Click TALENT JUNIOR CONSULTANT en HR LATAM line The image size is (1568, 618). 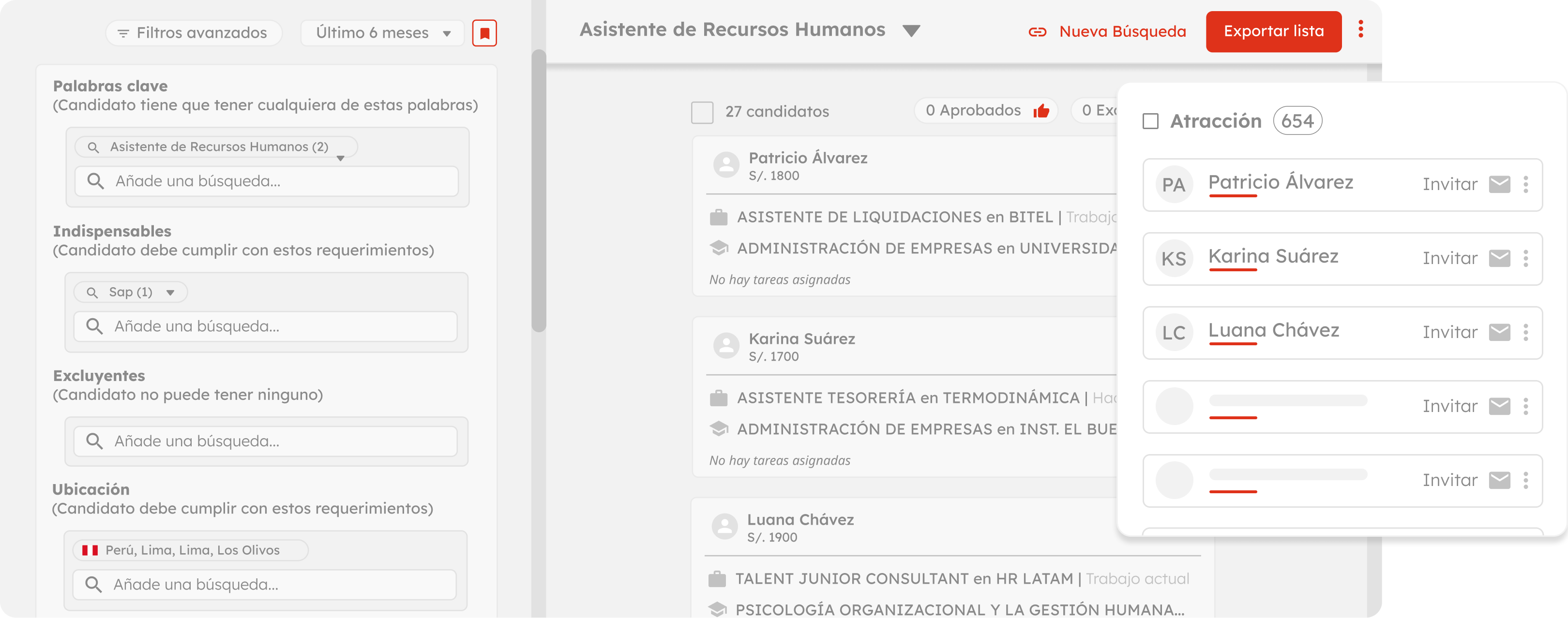click(x=904, y=579)
